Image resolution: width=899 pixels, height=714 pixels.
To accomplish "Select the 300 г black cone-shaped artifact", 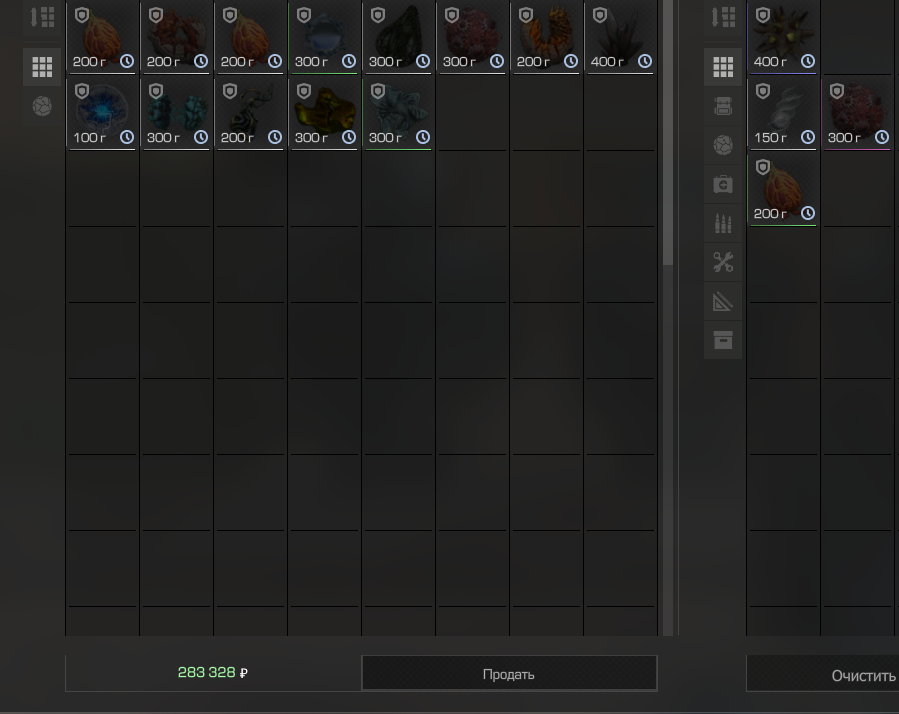I will pyautogui.click(x=398, y=37).
